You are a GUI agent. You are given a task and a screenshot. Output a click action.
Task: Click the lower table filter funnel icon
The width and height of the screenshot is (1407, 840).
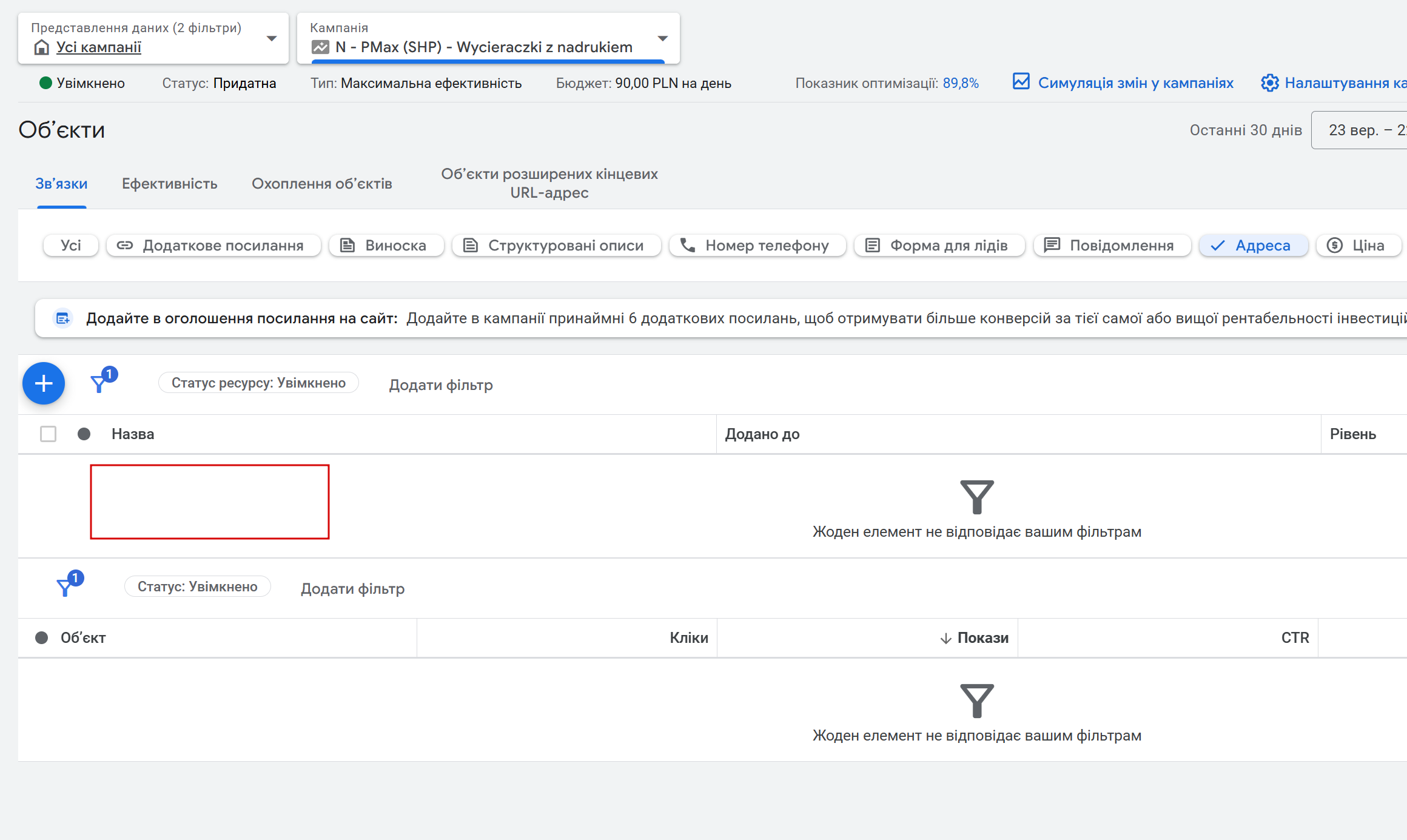[x=65, y=587]
